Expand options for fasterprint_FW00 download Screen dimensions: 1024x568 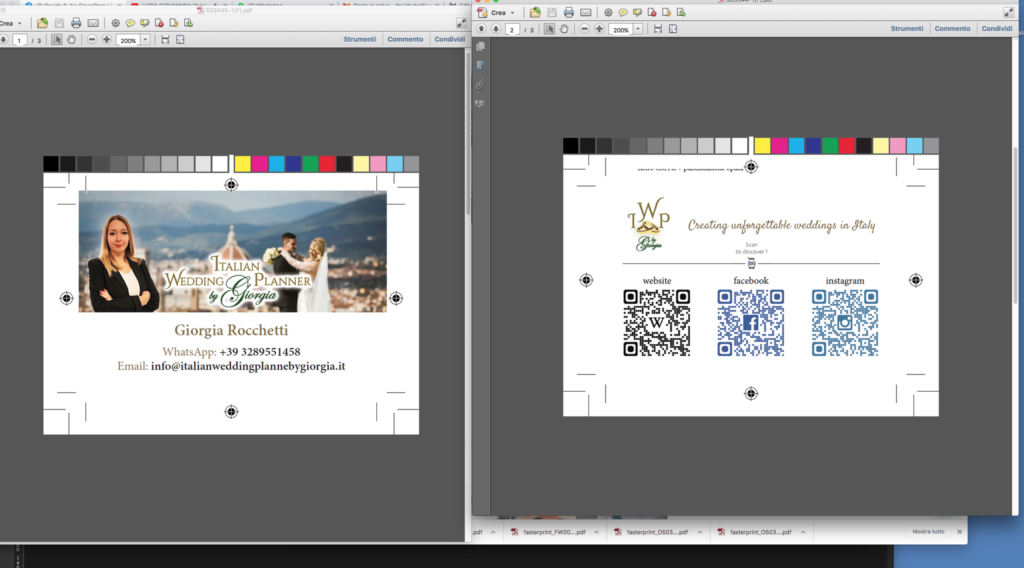pyautogui.click(x=596, y=532)
